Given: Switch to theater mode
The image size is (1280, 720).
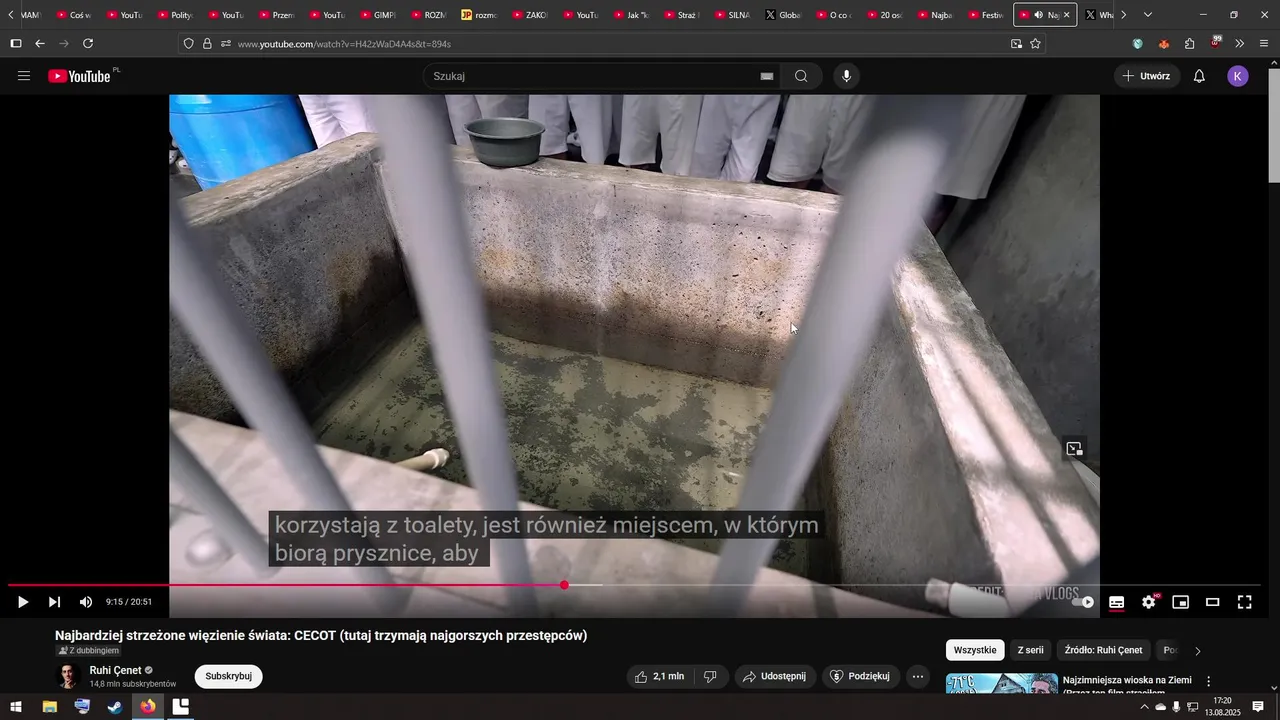Looking at the screenshot, I should 1213,602.
